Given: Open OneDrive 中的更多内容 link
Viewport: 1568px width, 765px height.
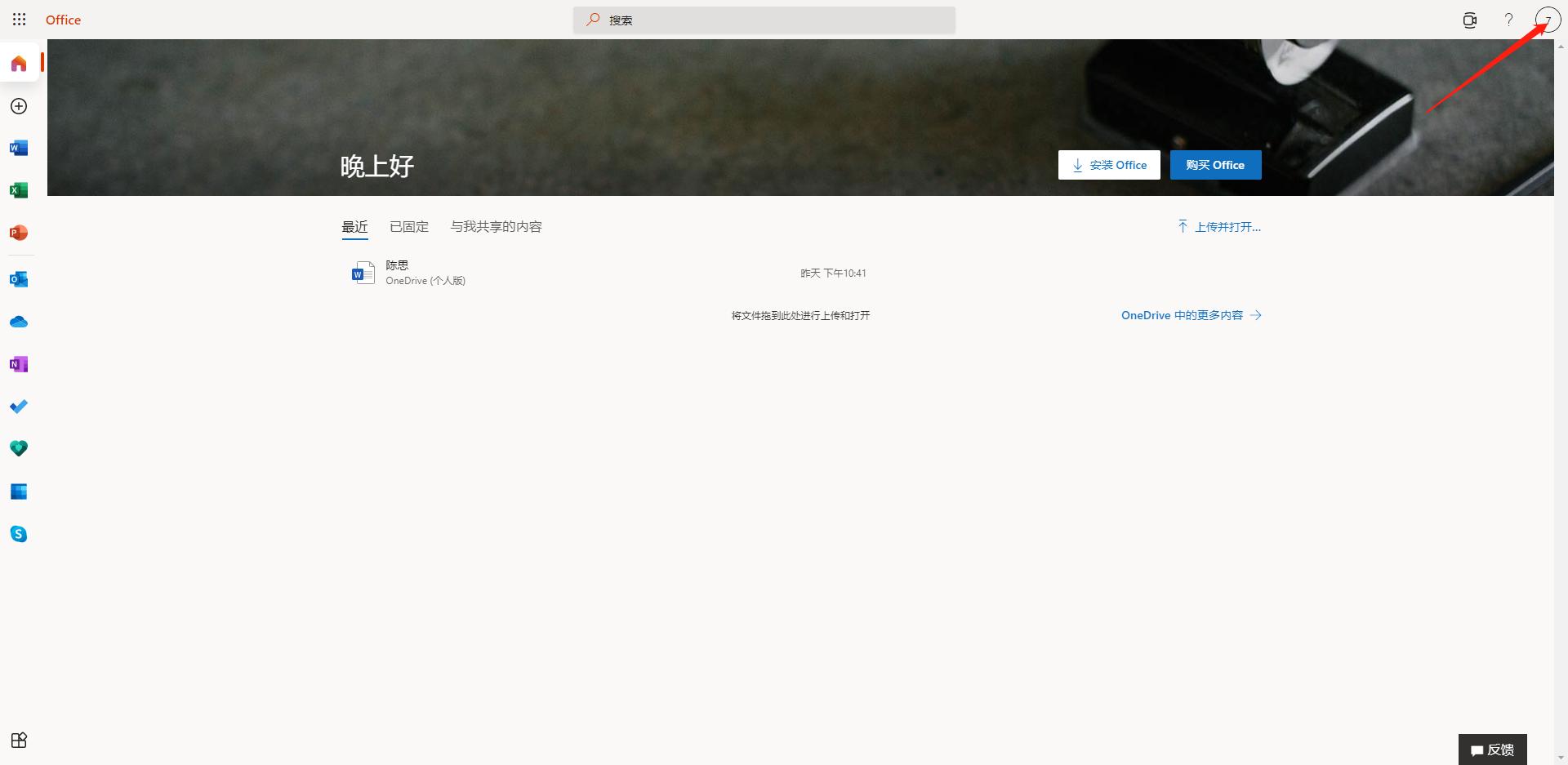Looking at the screenshot, I should (1192, 315).
